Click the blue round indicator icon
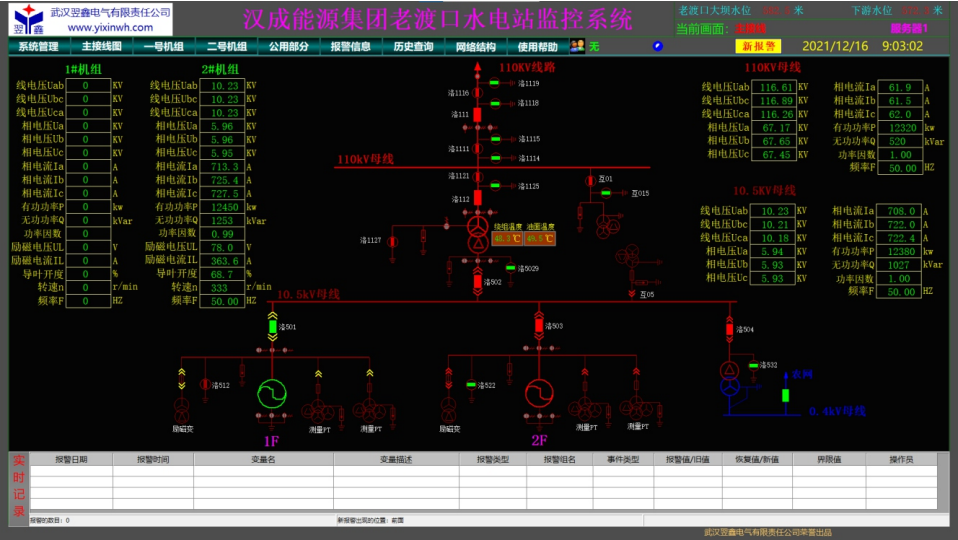The height and width of the screenshot is (540, 958). pyautogui.click(x=658, y=46)
